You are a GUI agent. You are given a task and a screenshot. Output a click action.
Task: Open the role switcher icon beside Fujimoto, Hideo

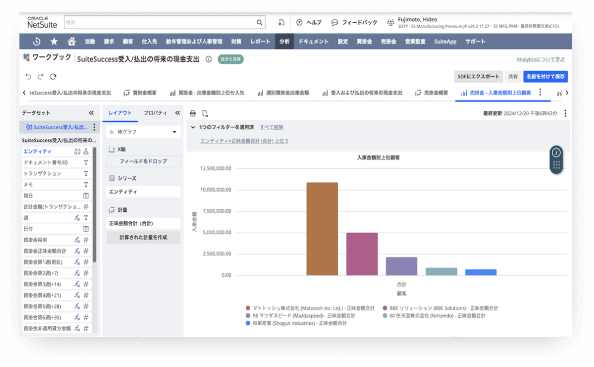390,22
